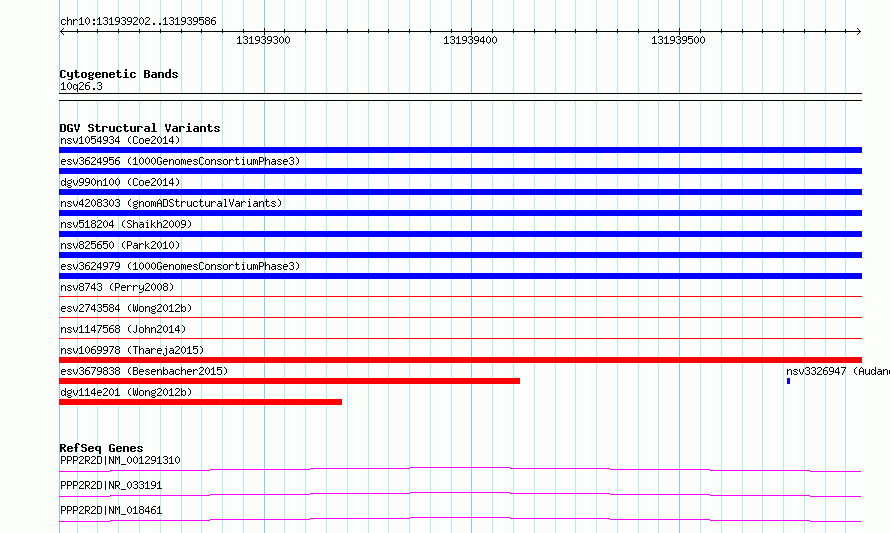Image resolution: width=890 pixels, height=533 pixels.
Task: Click the PPP2R2D|NM_001291310 transcript label
Action: [120, 460]
